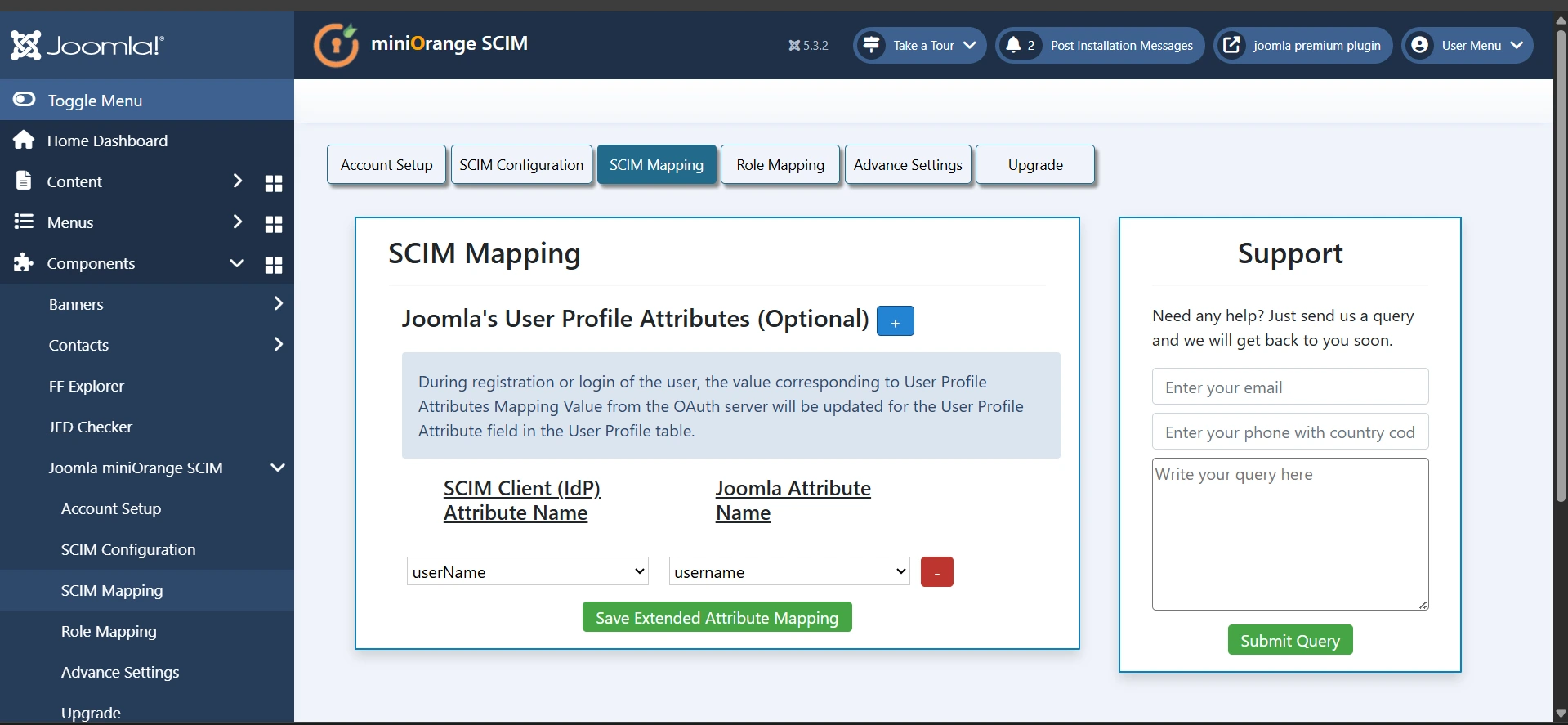Click the Joomla! logo
The image size is (1568, 725).
coord(87,45)
